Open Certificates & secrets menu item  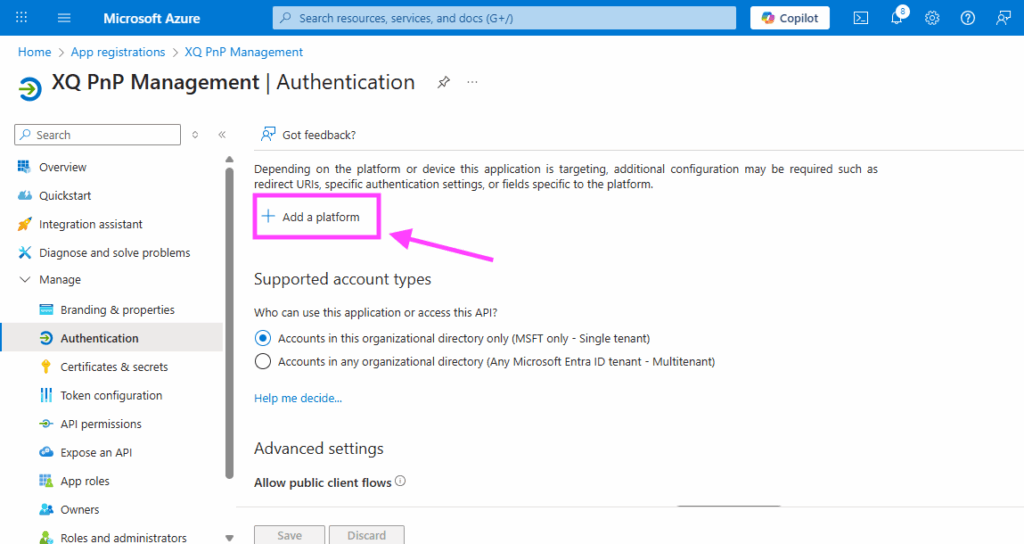point(113,367)
